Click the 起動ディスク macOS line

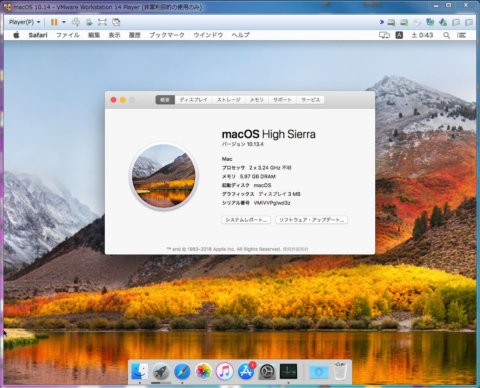click(x=247, y=185)
